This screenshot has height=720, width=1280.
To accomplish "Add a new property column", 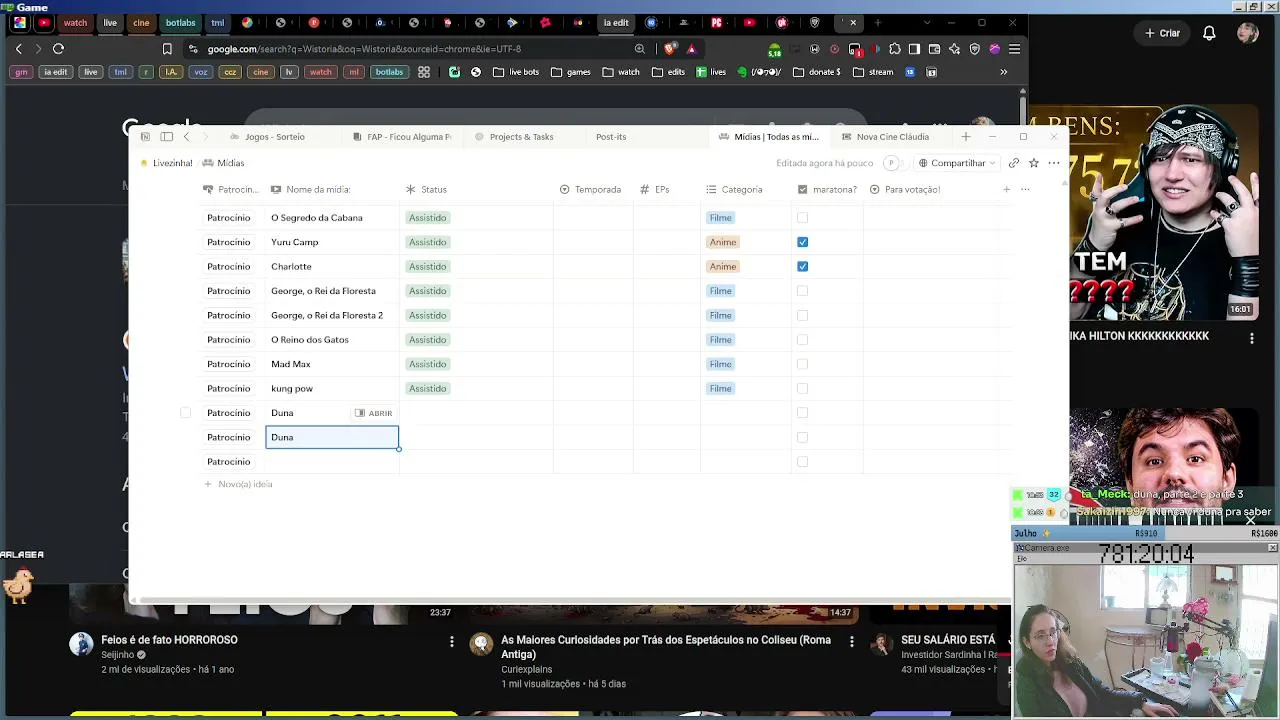I will [x=1007, y=189].
